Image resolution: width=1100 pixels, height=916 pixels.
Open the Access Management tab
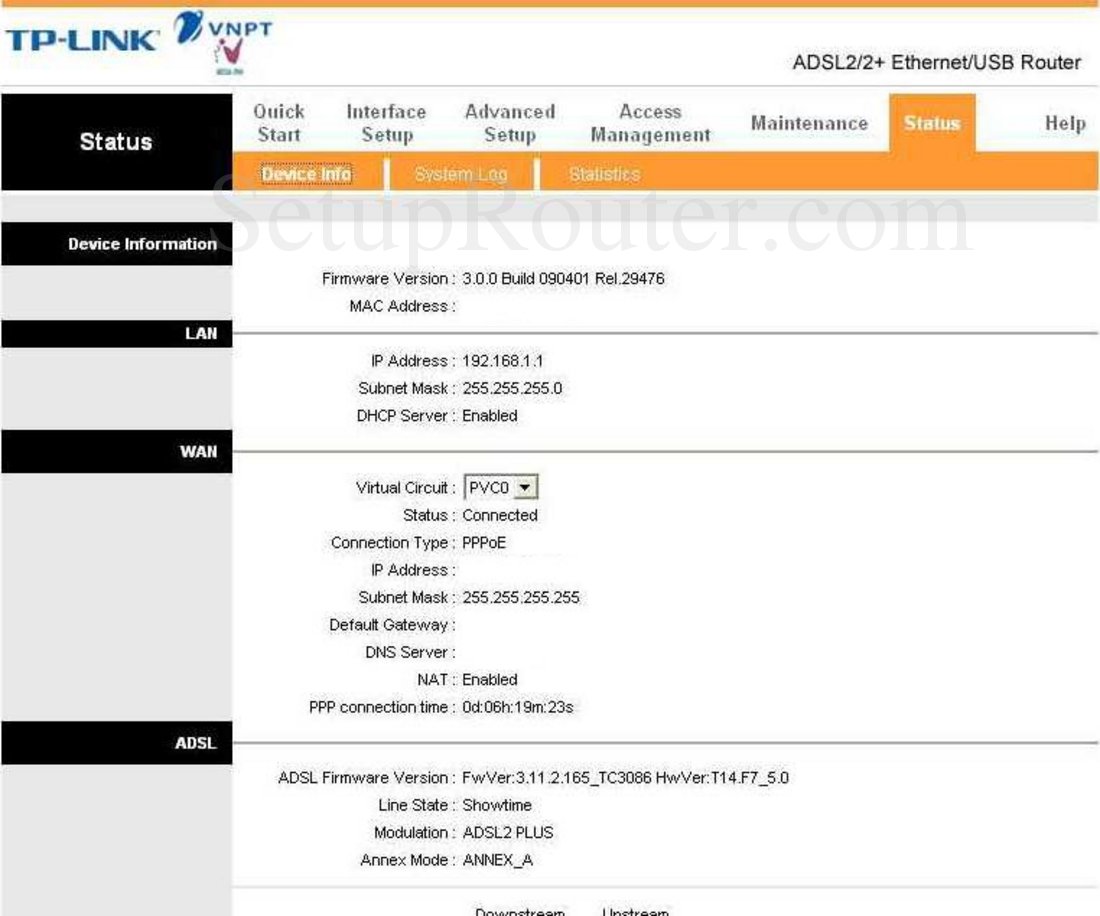click(x=650, y=123)
